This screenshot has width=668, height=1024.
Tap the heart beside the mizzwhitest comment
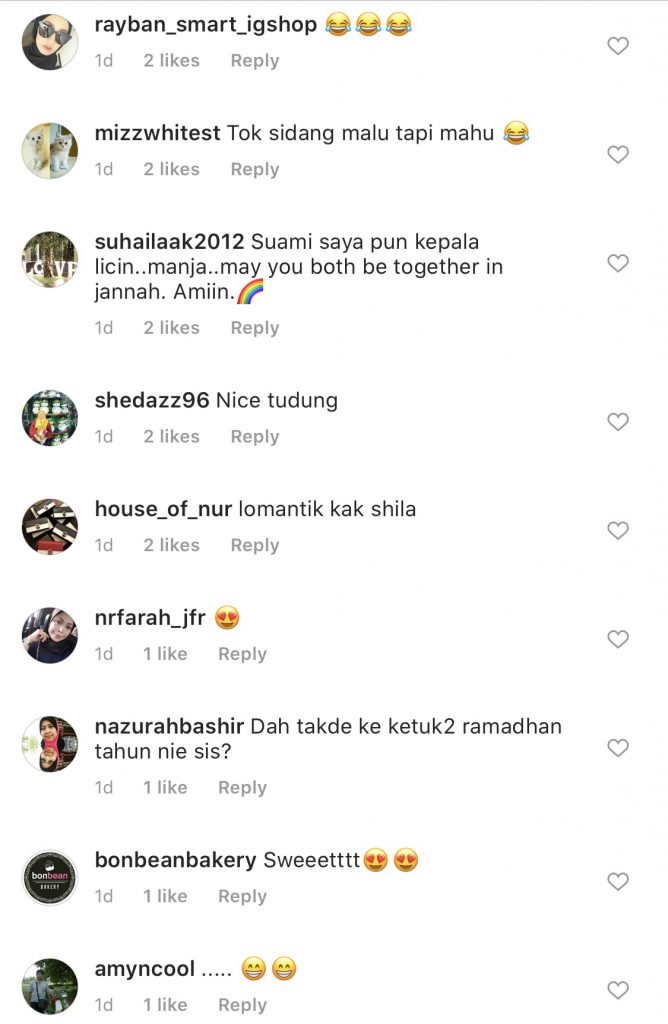618,154
